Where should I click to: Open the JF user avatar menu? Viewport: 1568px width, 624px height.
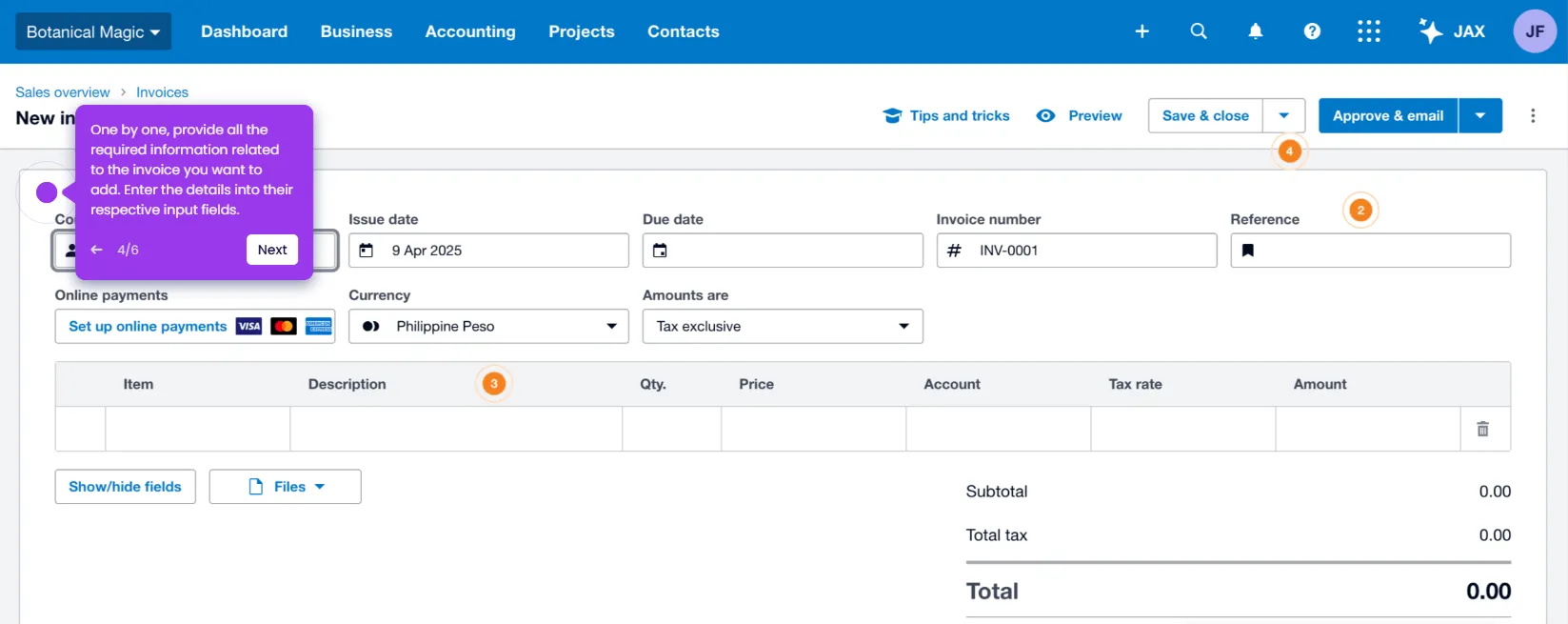1535,31
